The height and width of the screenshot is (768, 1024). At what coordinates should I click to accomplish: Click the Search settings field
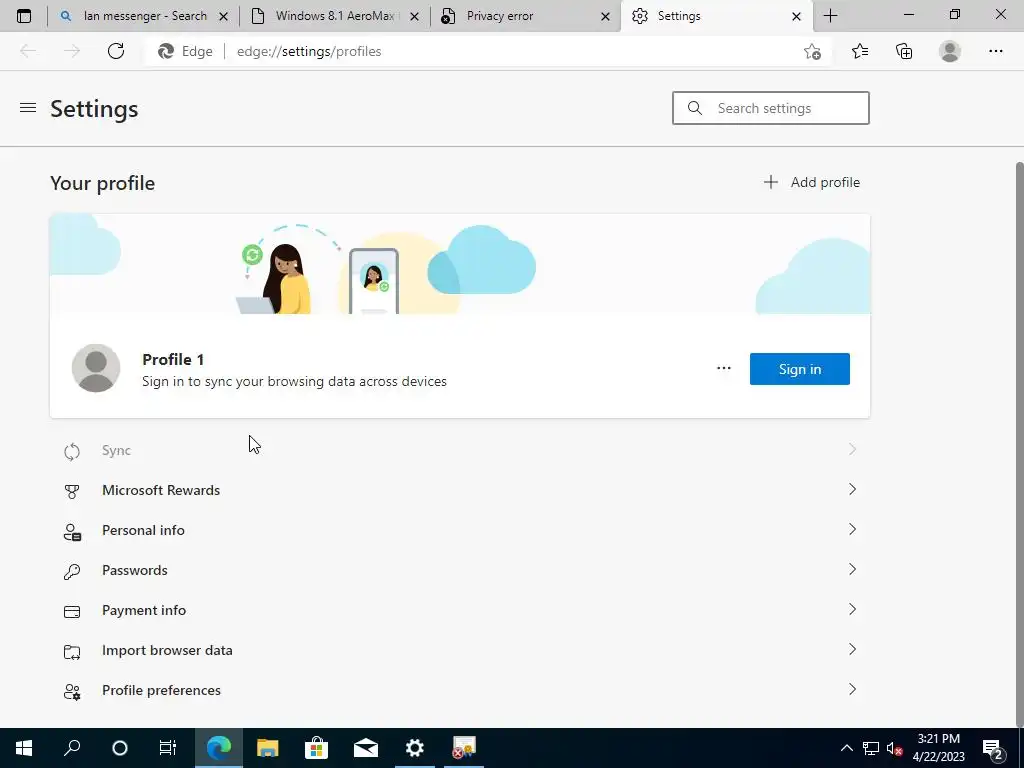click(771, 108)
